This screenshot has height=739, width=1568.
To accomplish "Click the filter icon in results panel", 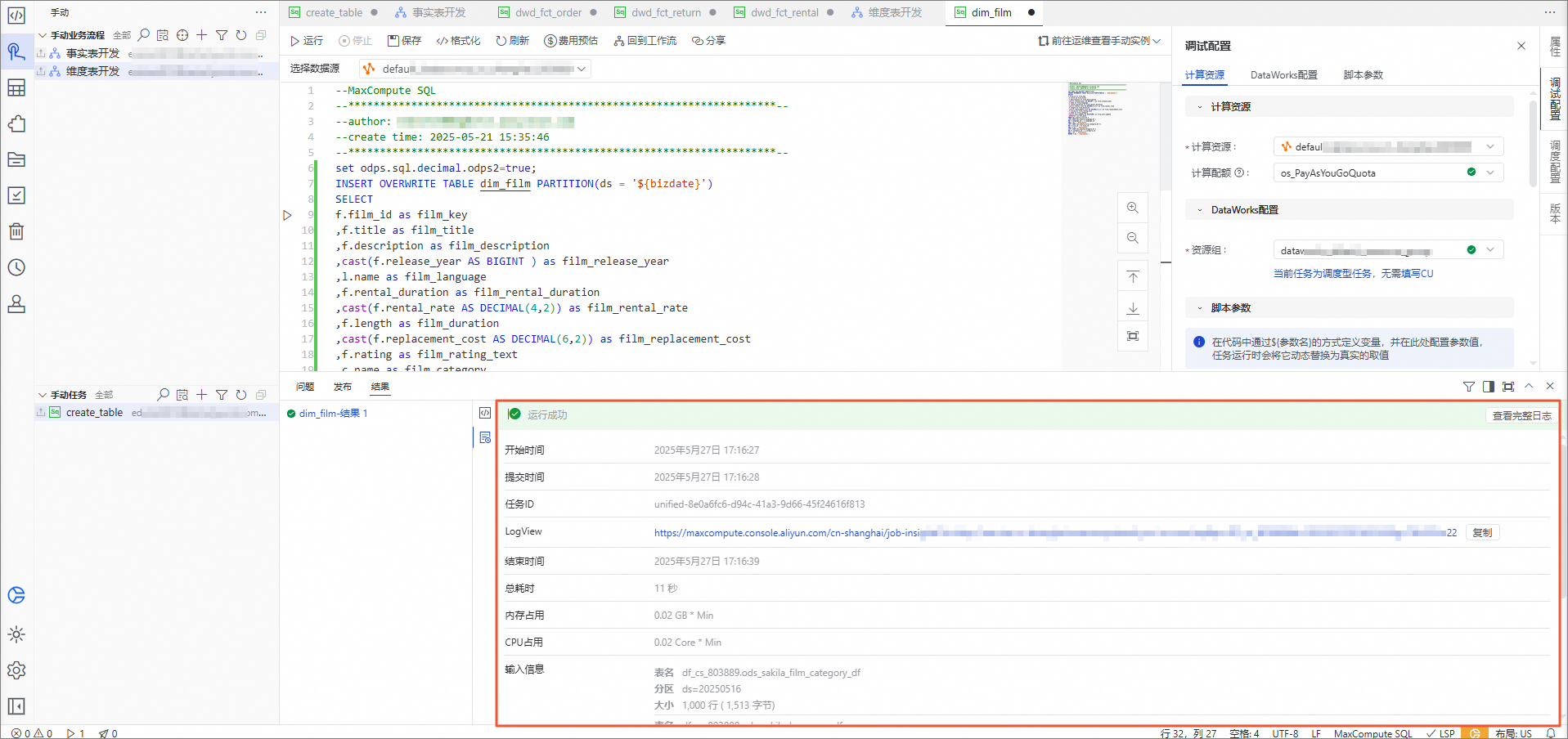I will pyautogui.click(x=1468, y=387).
